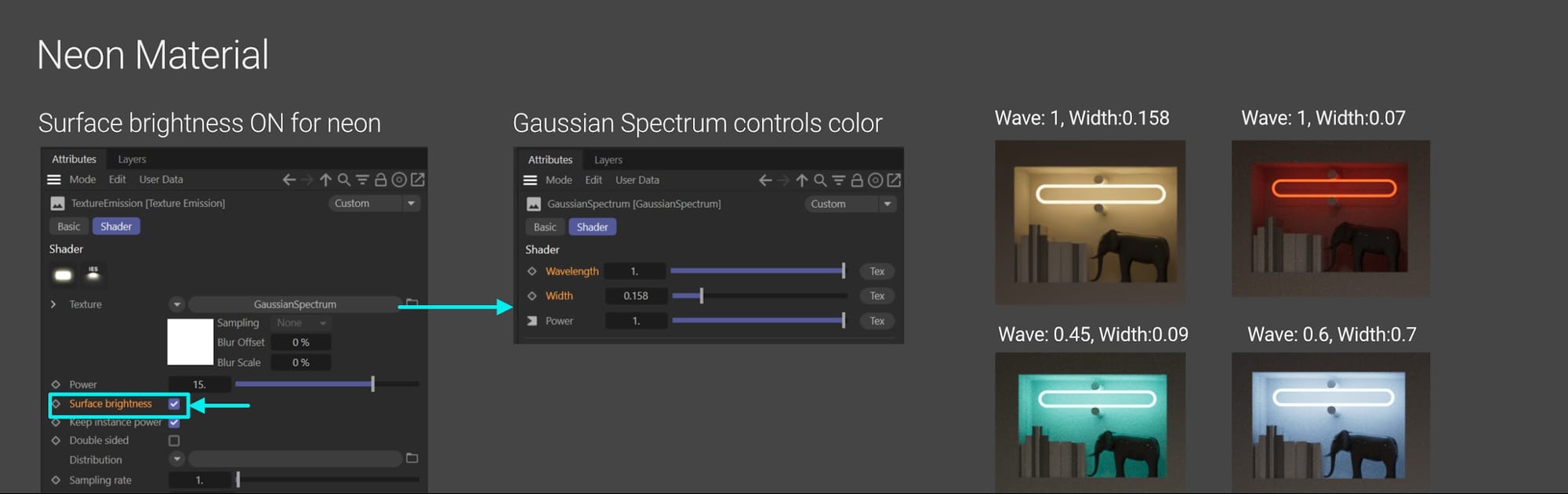Screen dimensions: 1568x494
Task: Click filter icon in GaussianSpectrum panel
Action: click(x=838, y=180)
